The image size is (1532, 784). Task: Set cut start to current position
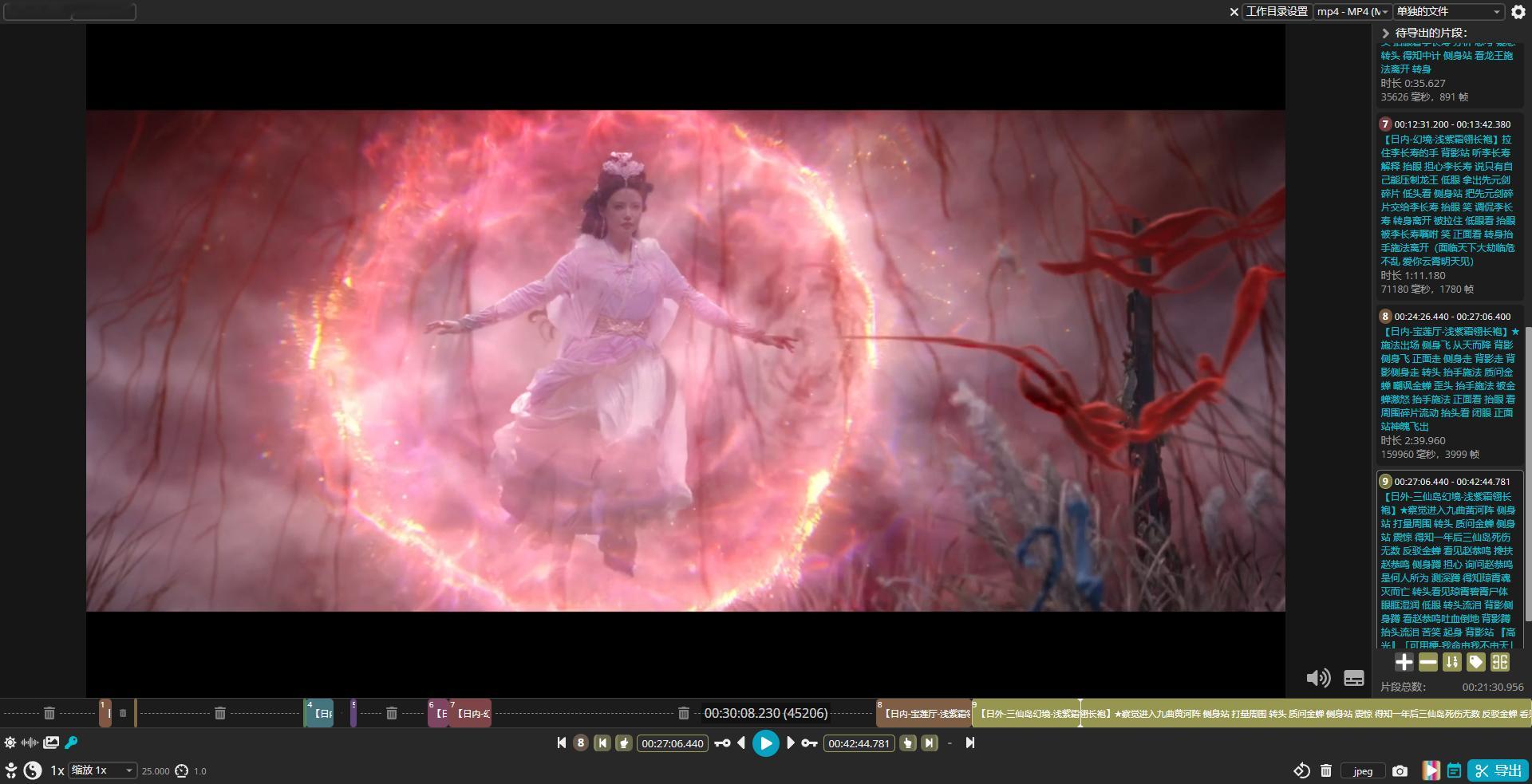point(624,743)
